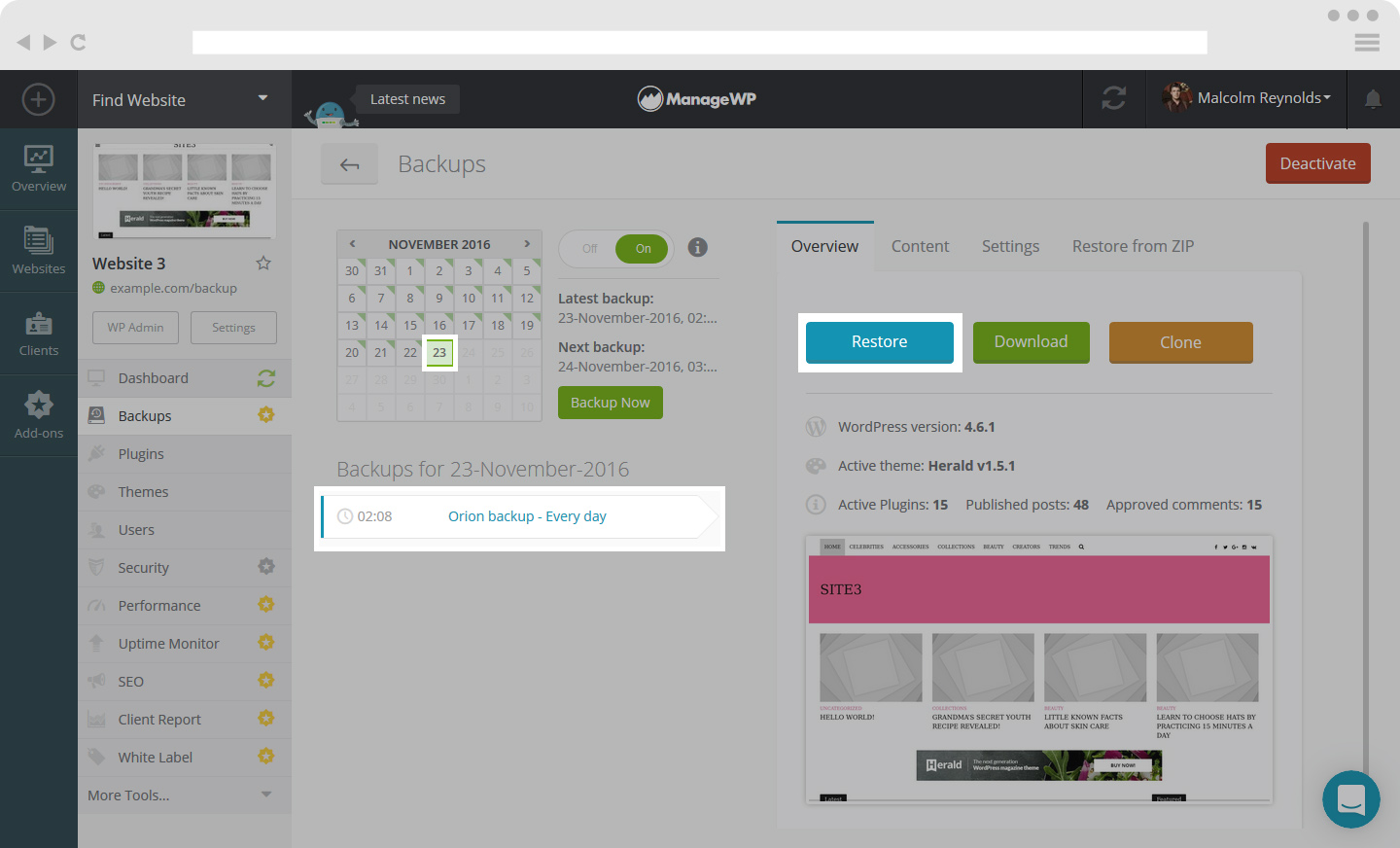This screenshot has height=848, width=1400.
Task: Click the Deactivate button
Action: point(1317,163)
